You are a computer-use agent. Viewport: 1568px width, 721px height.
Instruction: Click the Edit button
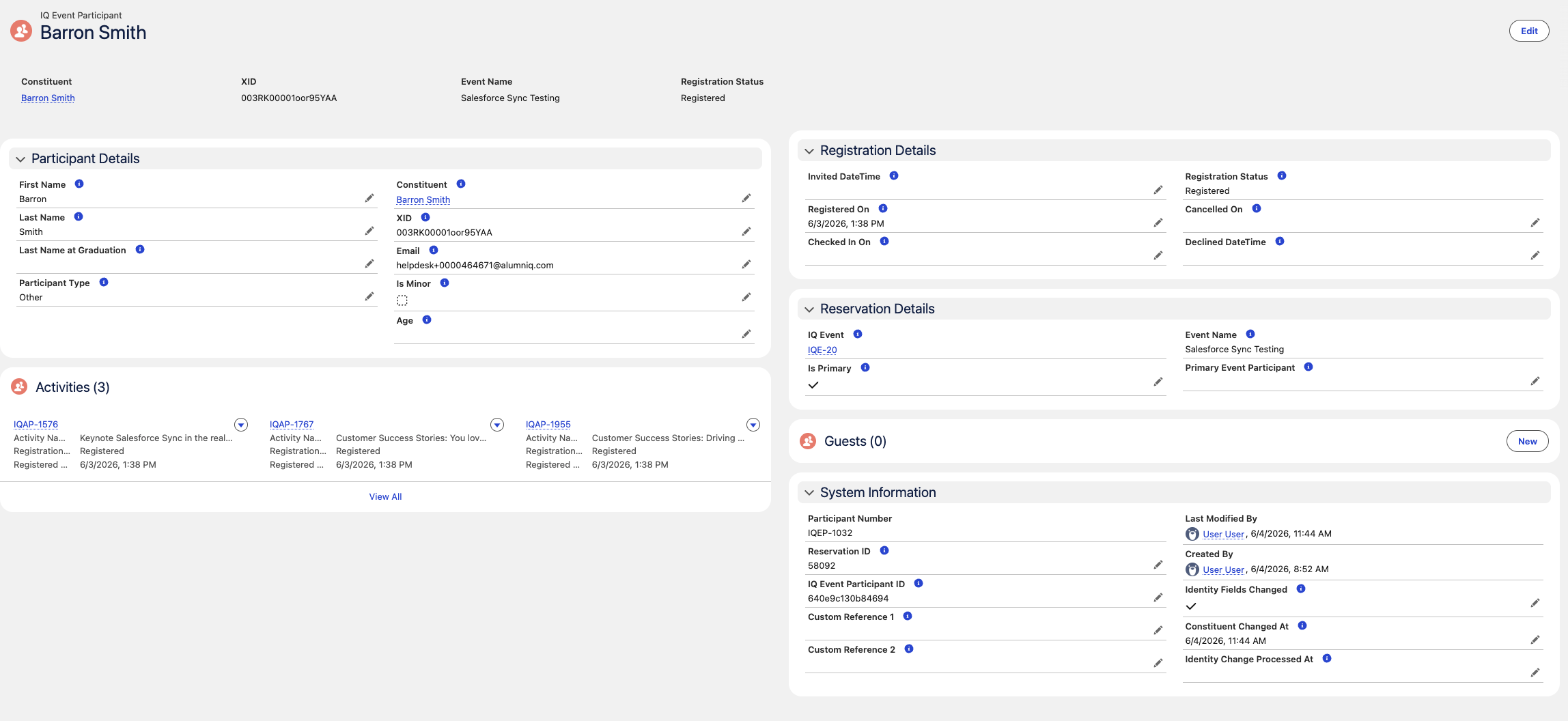(x=1529, y=31)
